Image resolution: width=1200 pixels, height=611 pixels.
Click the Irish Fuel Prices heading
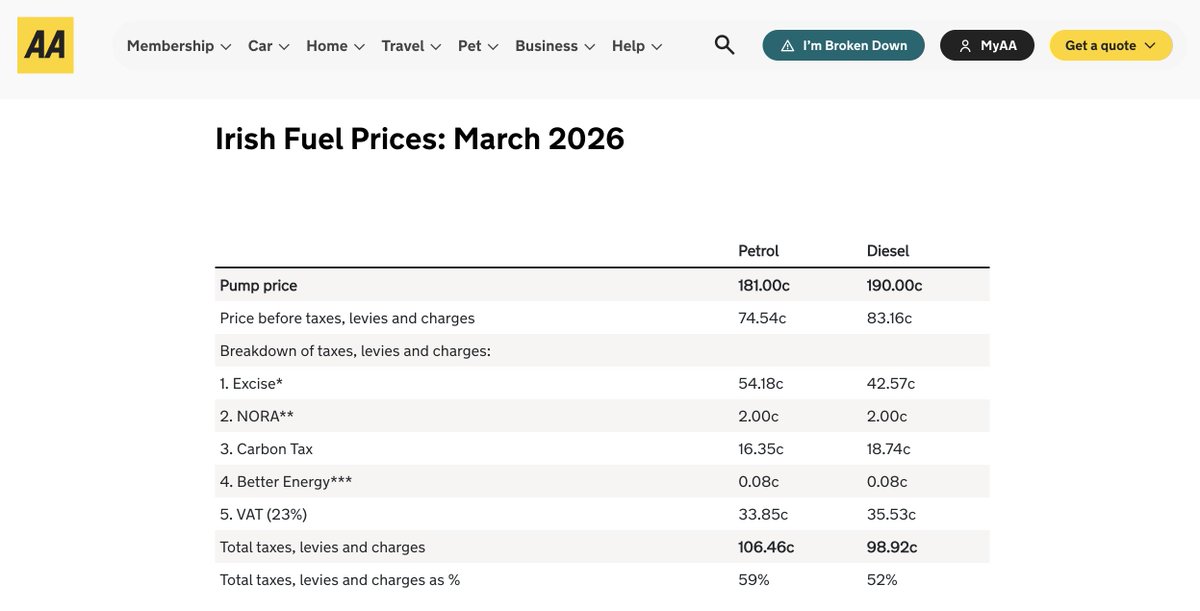pyautogui.click(x=420, y=138)
